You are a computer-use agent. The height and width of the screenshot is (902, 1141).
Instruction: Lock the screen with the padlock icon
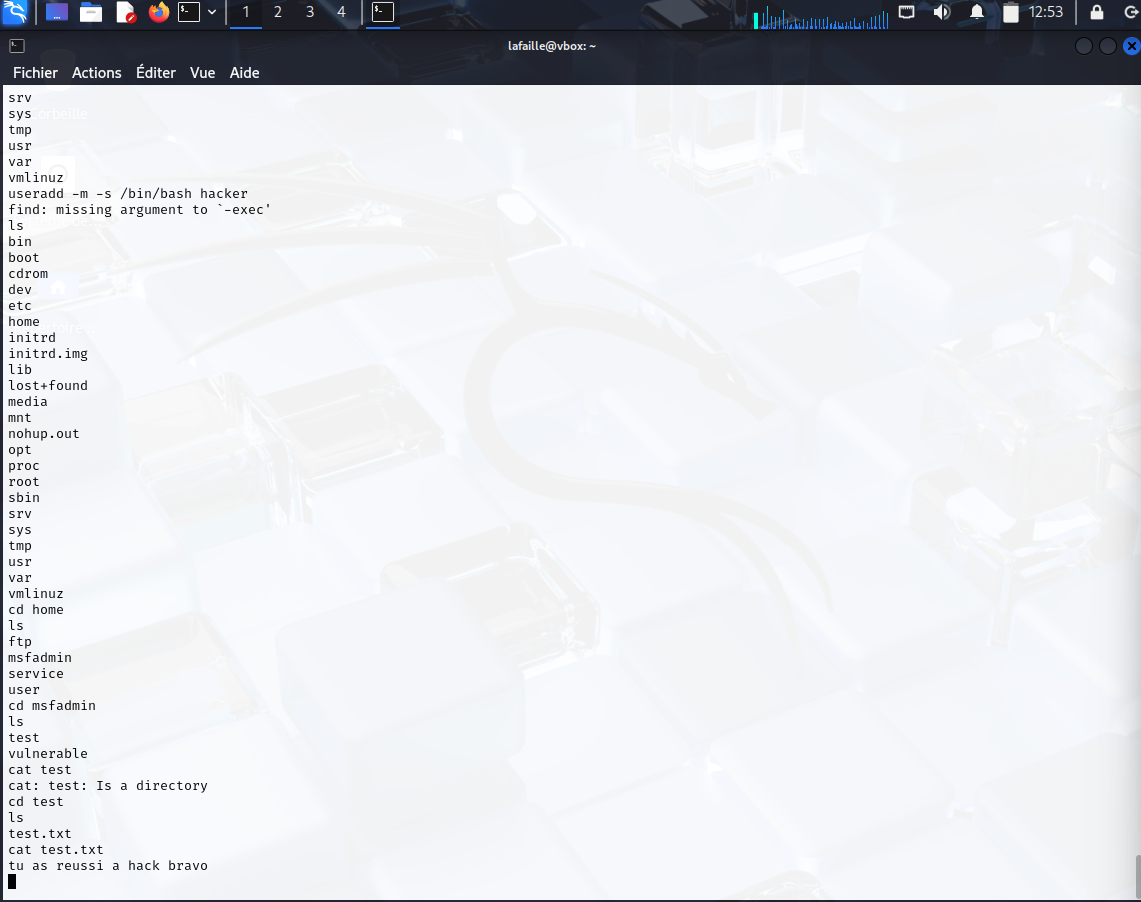[1097, 13]
